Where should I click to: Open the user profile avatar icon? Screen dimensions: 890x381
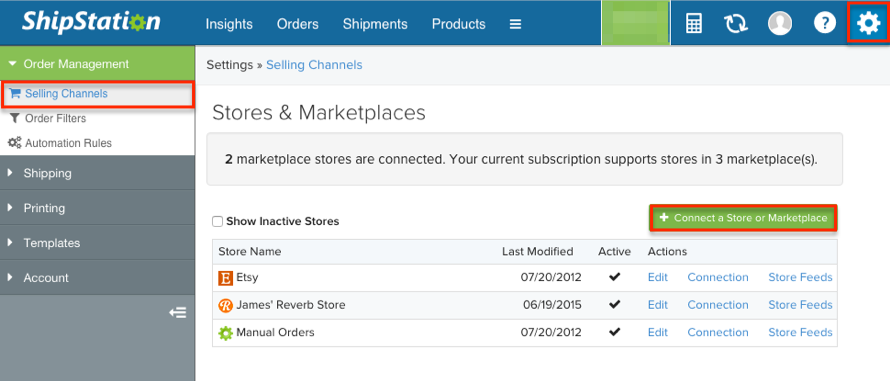pyautogui.click(x=780, y=23)
